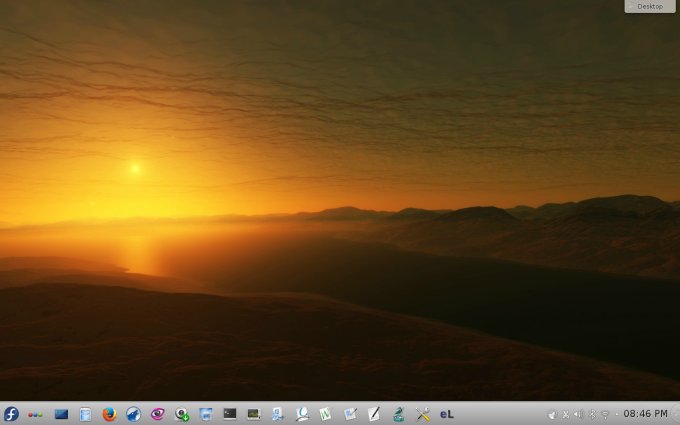Click the 08:46 PM clock
680x425 pixels.
point(645,414)
